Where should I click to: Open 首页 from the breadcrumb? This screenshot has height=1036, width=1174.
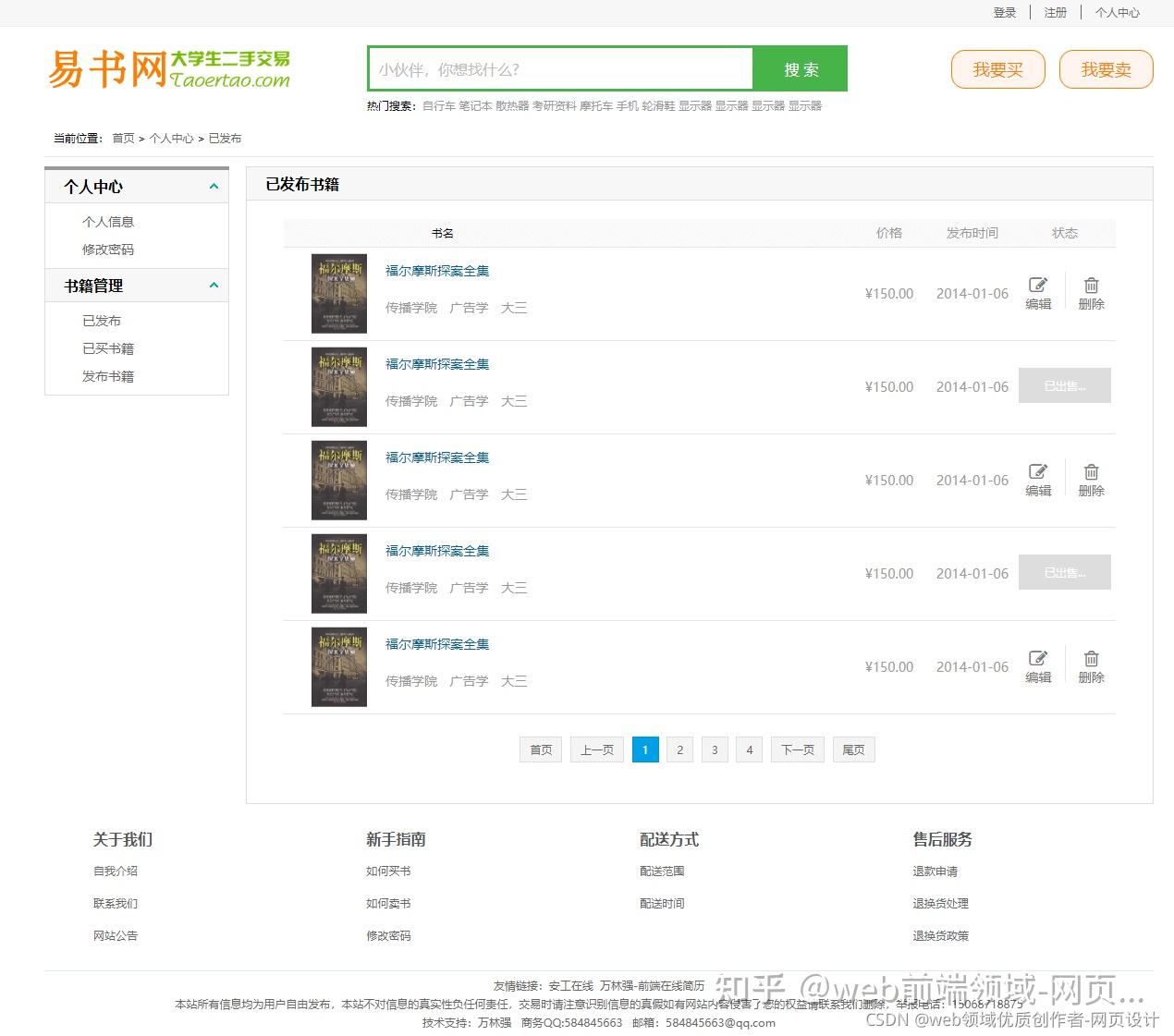[x=123, y=138]
